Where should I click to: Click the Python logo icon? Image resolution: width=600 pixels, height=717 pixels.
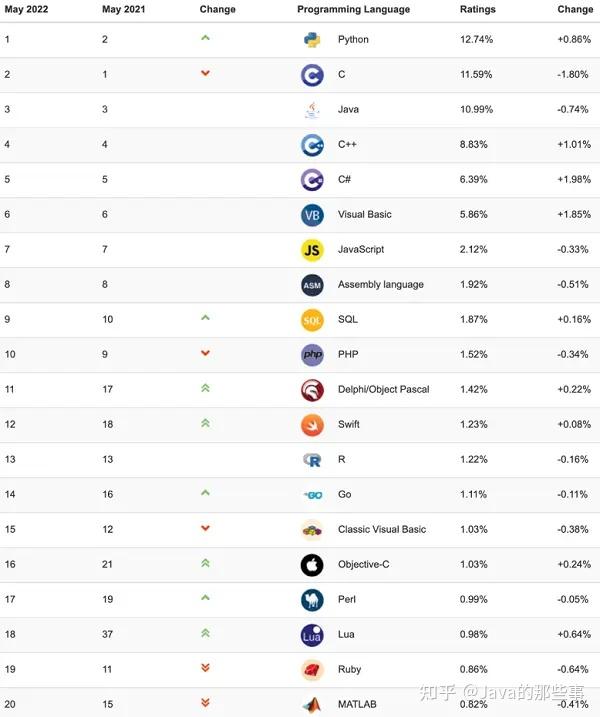click(312, 40)
